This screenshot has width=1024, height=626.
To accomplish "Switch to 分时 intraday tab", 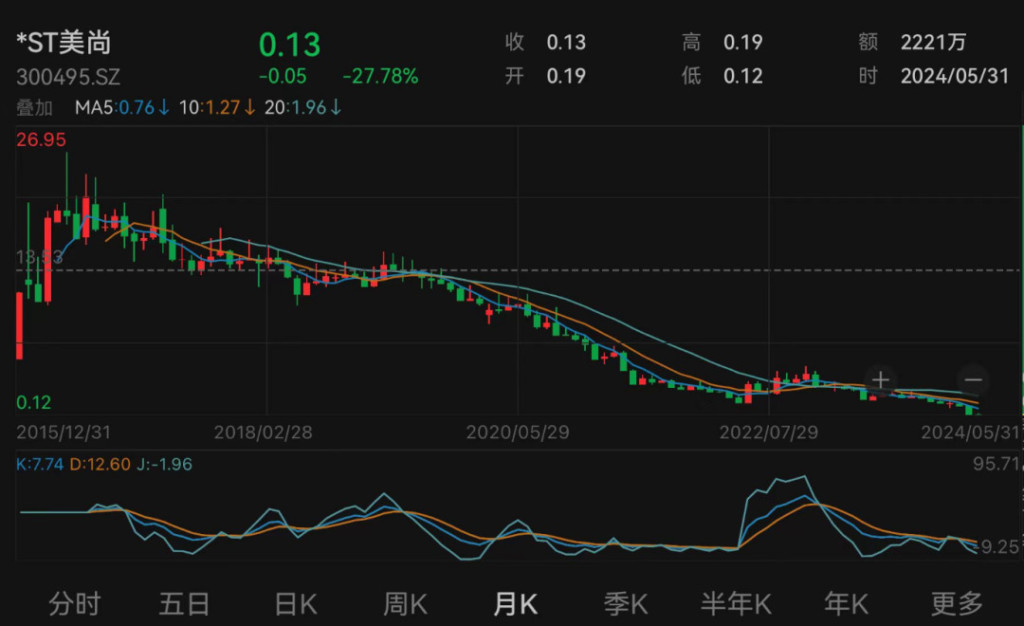I will (75, 604).
